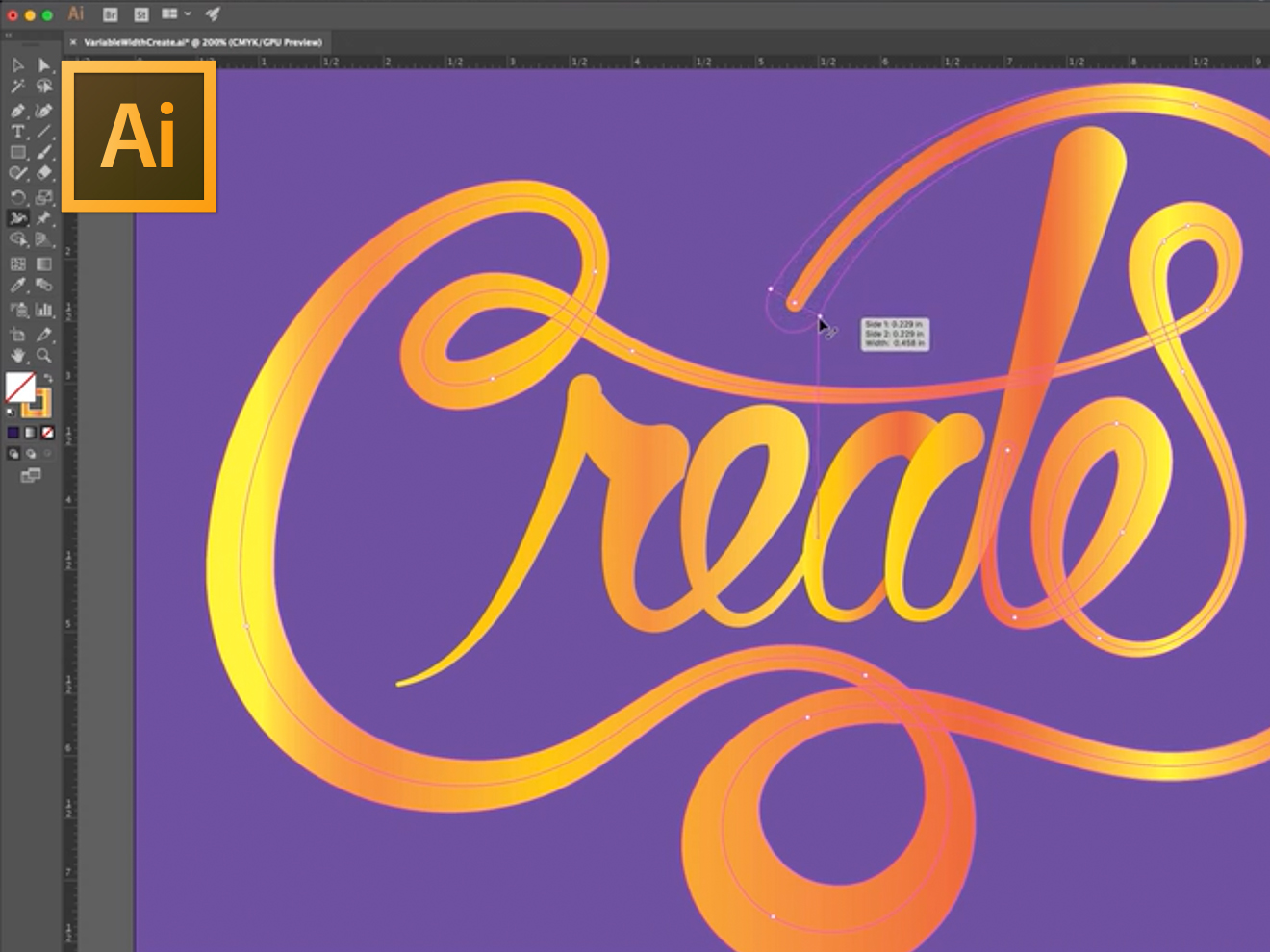
Task: Close the VariableWidthCreate.ai tab
Action: [x=73, y=42]
